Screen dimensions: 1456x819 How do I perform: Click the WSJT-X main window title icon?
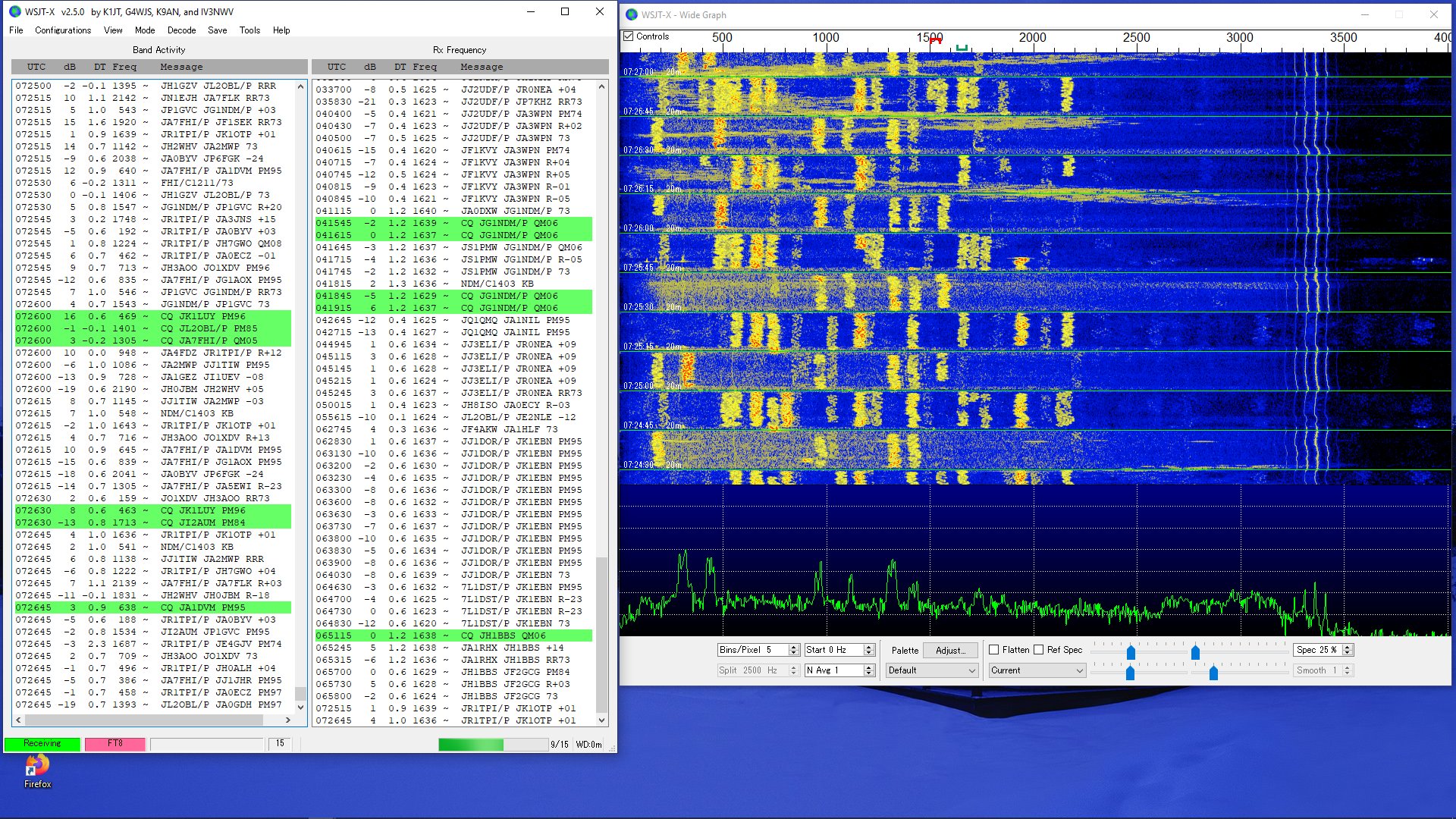click(x=14, y=11)
